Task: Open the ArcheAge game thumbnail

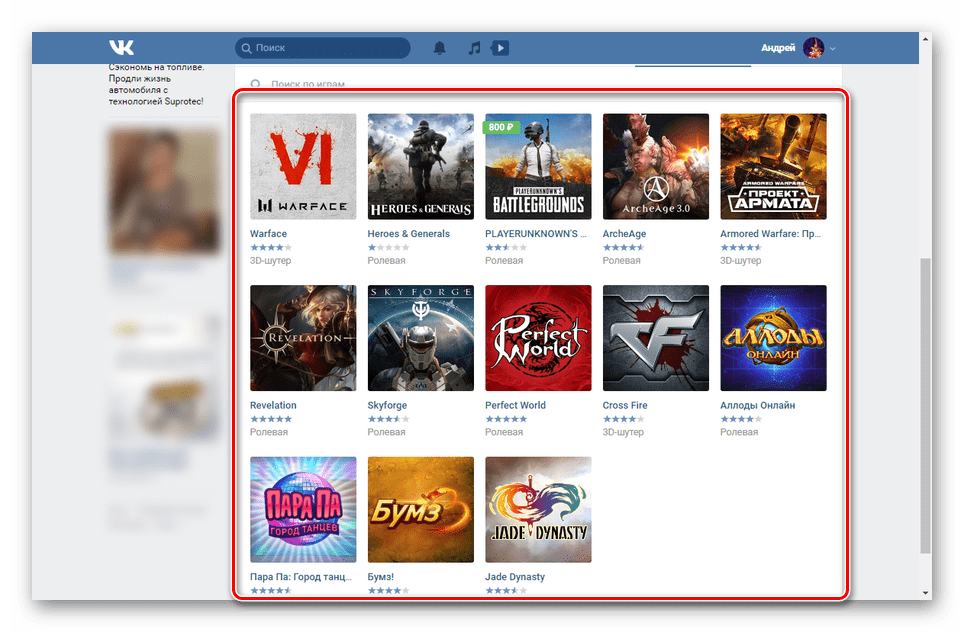Action: click(x=655, y=166)
